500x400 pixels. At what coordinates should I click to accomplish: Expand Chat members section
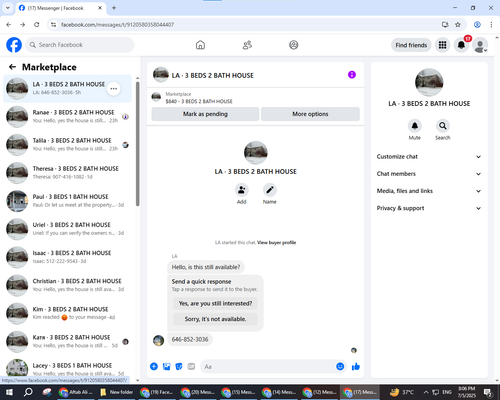pyautogui.click(x=429, y=174)
